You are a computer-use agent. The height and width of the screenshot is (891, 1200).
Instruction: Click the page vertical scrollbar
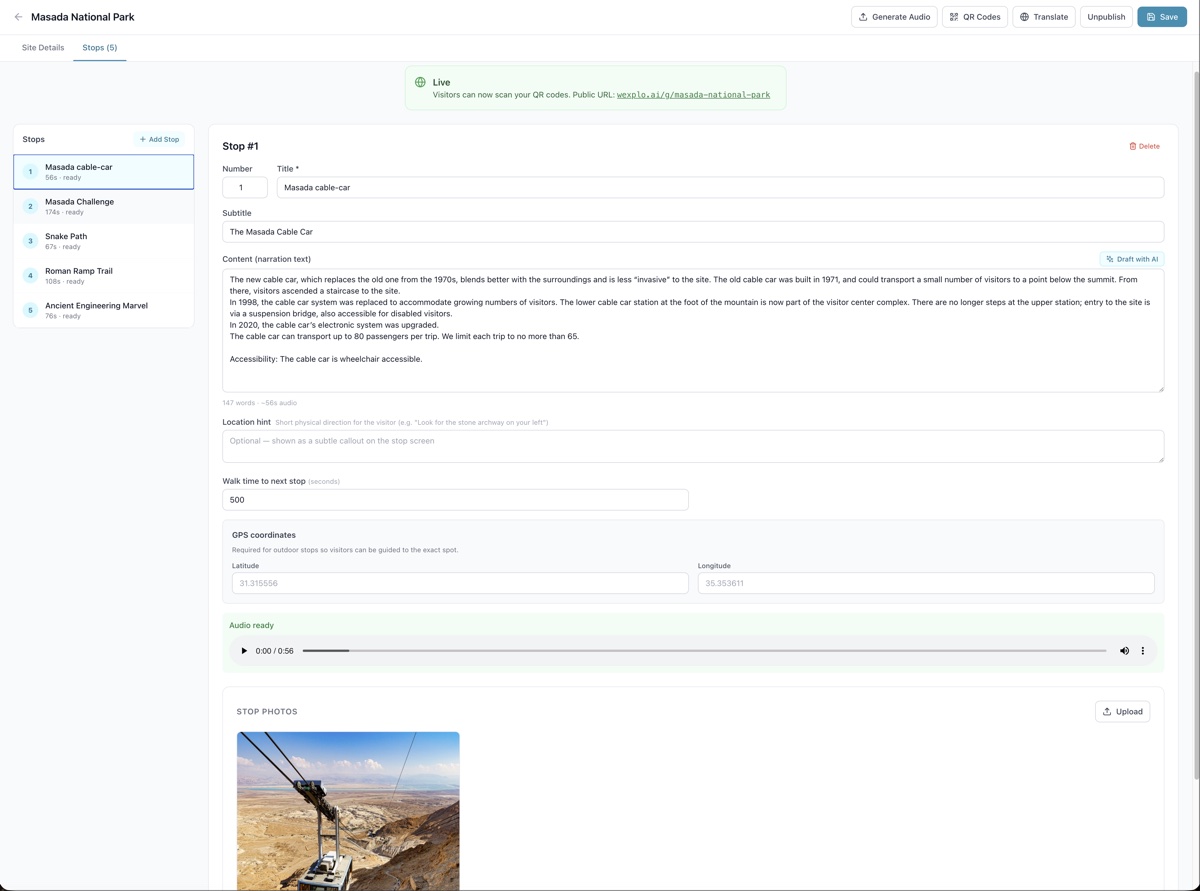click(x=1196, y=425)
